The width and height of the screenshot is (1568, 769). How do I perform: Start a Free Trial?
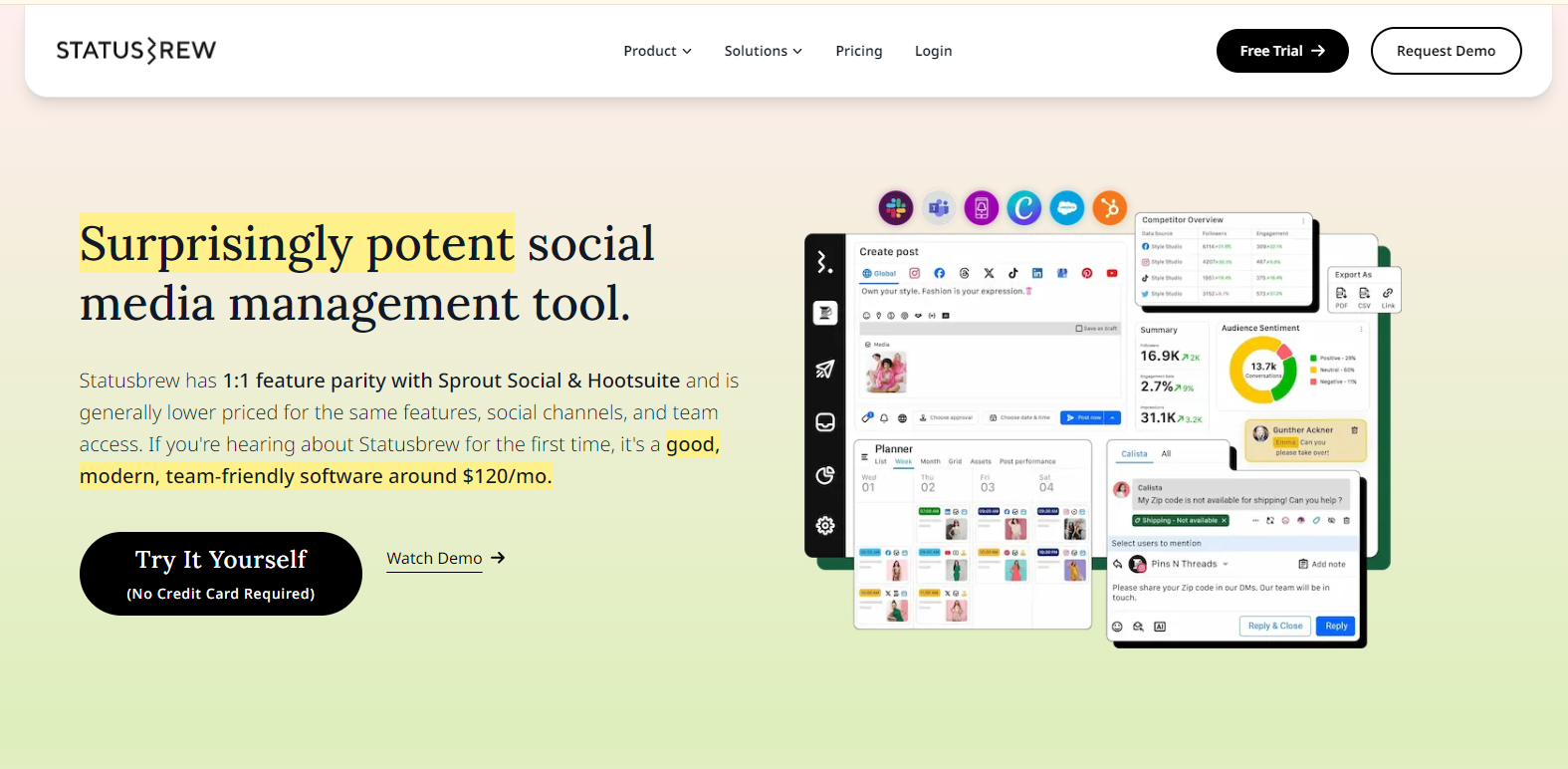[x=1282, y=51]
